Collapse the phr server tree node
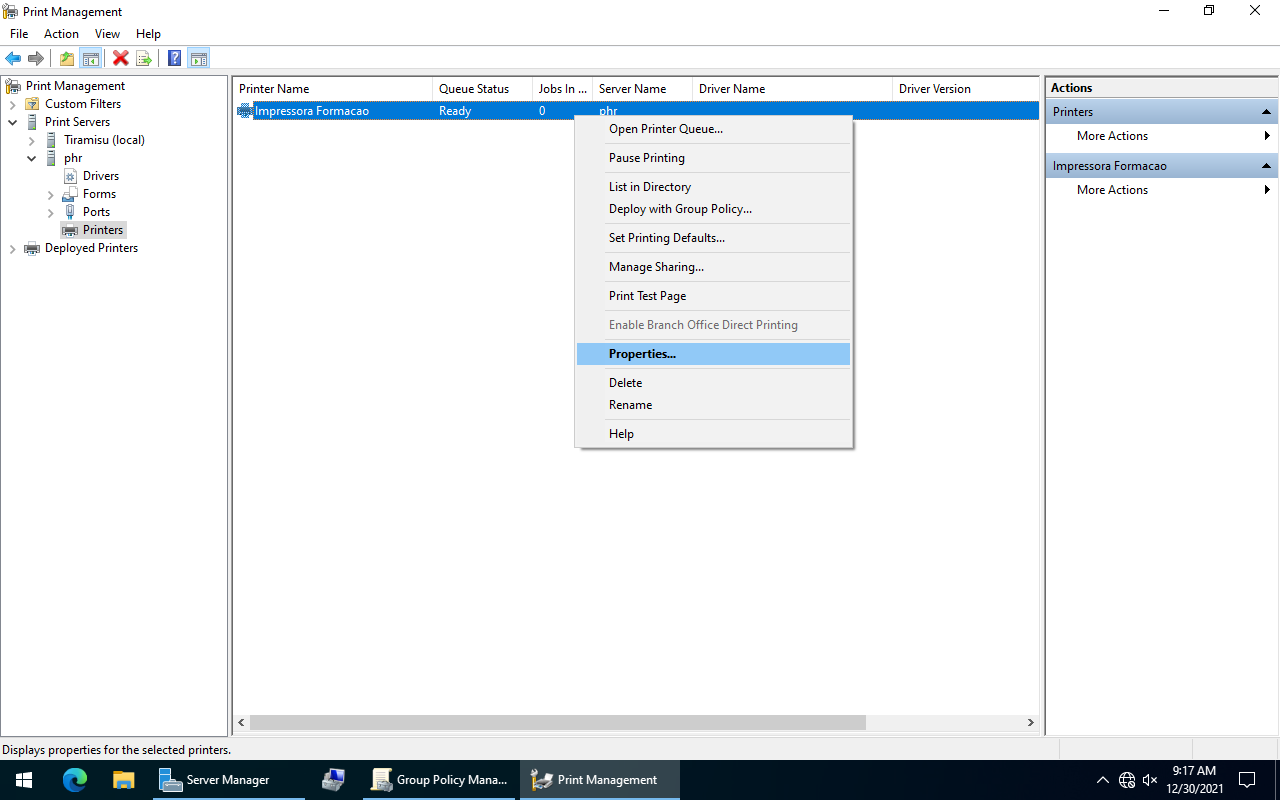 [x=31, y=158]
